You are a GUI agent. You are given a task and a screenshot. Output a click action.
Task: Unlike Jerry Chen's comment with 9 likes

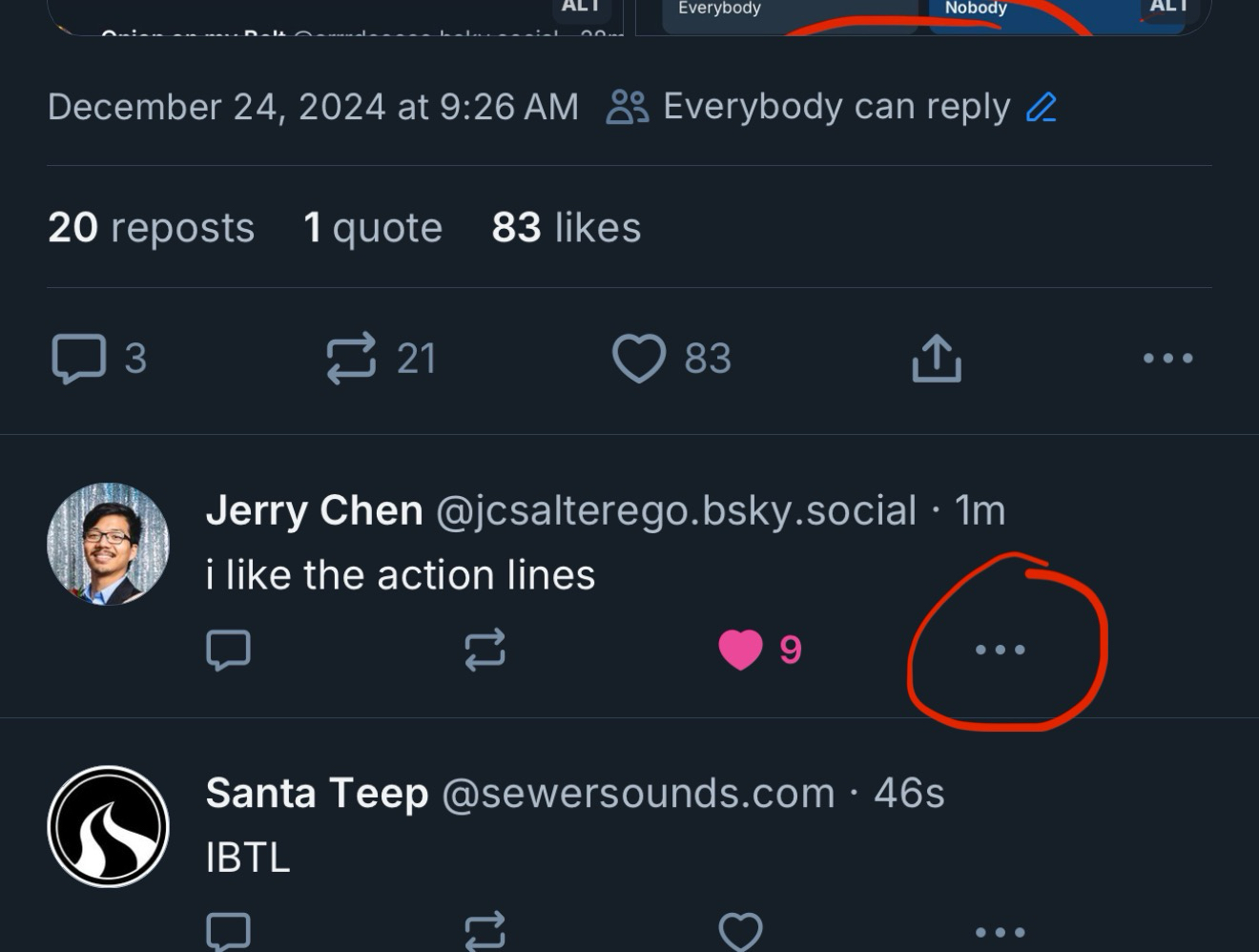coord(740,650)
